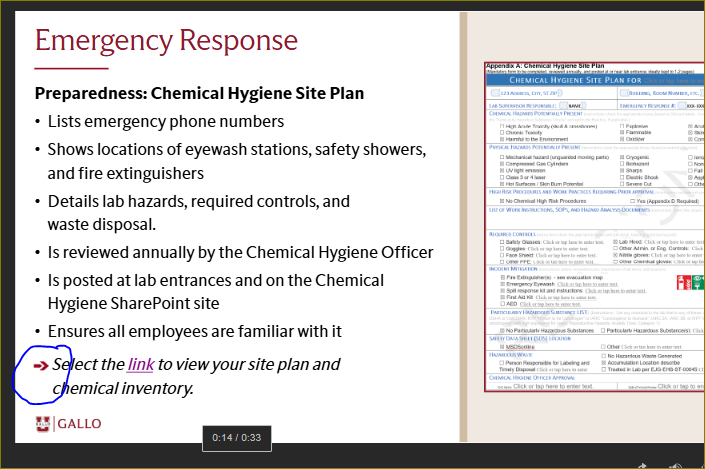Click the volume speaker icon
The height and width of the screenshot is (469, 705).
point(676,464)
